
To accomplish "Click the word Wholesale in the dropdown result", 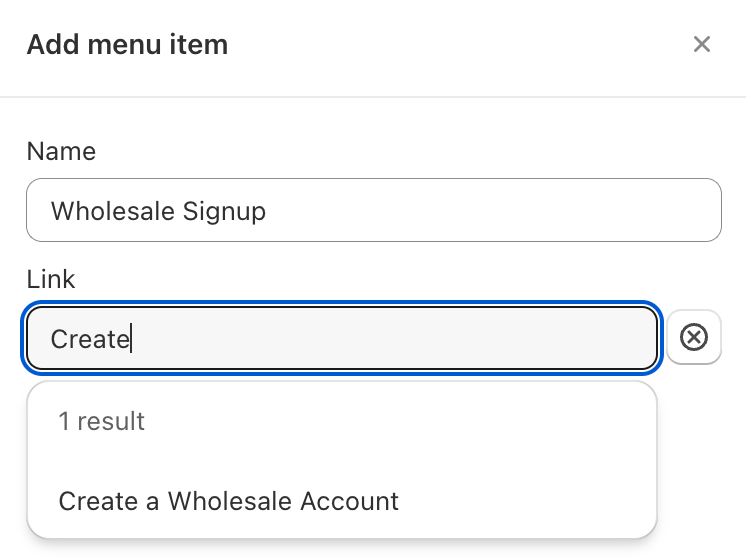I will point(223,501).
